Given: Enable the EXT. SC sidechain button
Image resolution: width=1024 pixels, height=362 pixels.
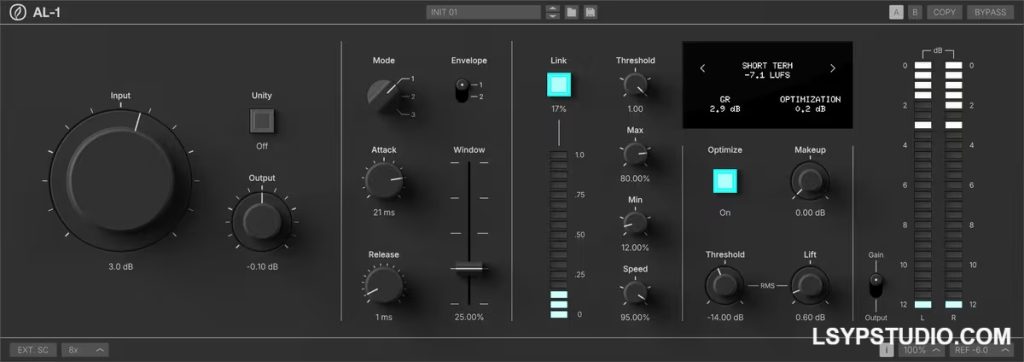Looking at the screenshot, I should [33, 350].
